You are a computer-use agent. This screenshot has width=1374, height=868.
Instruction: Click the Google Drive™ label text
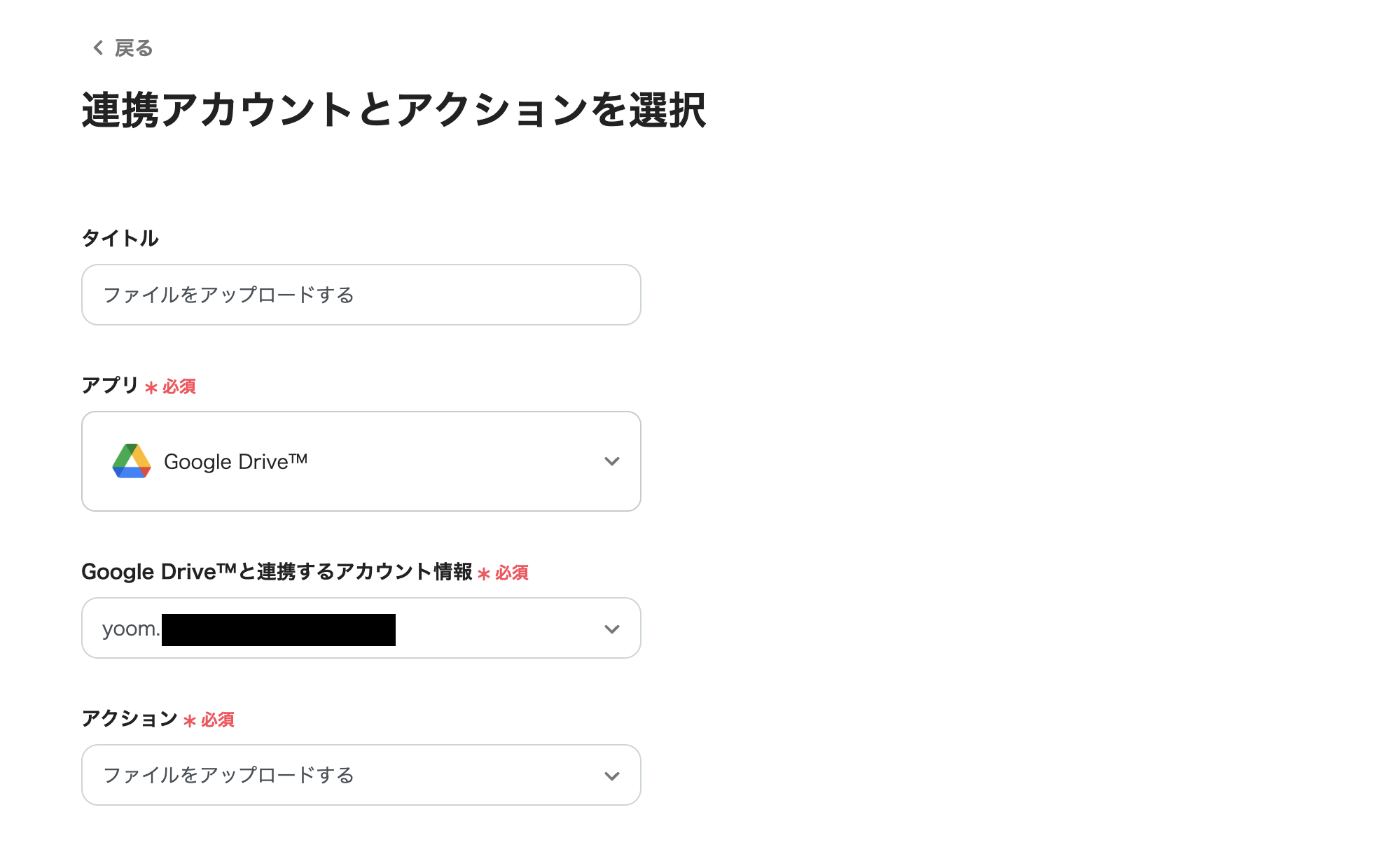(x=235, y=461)
